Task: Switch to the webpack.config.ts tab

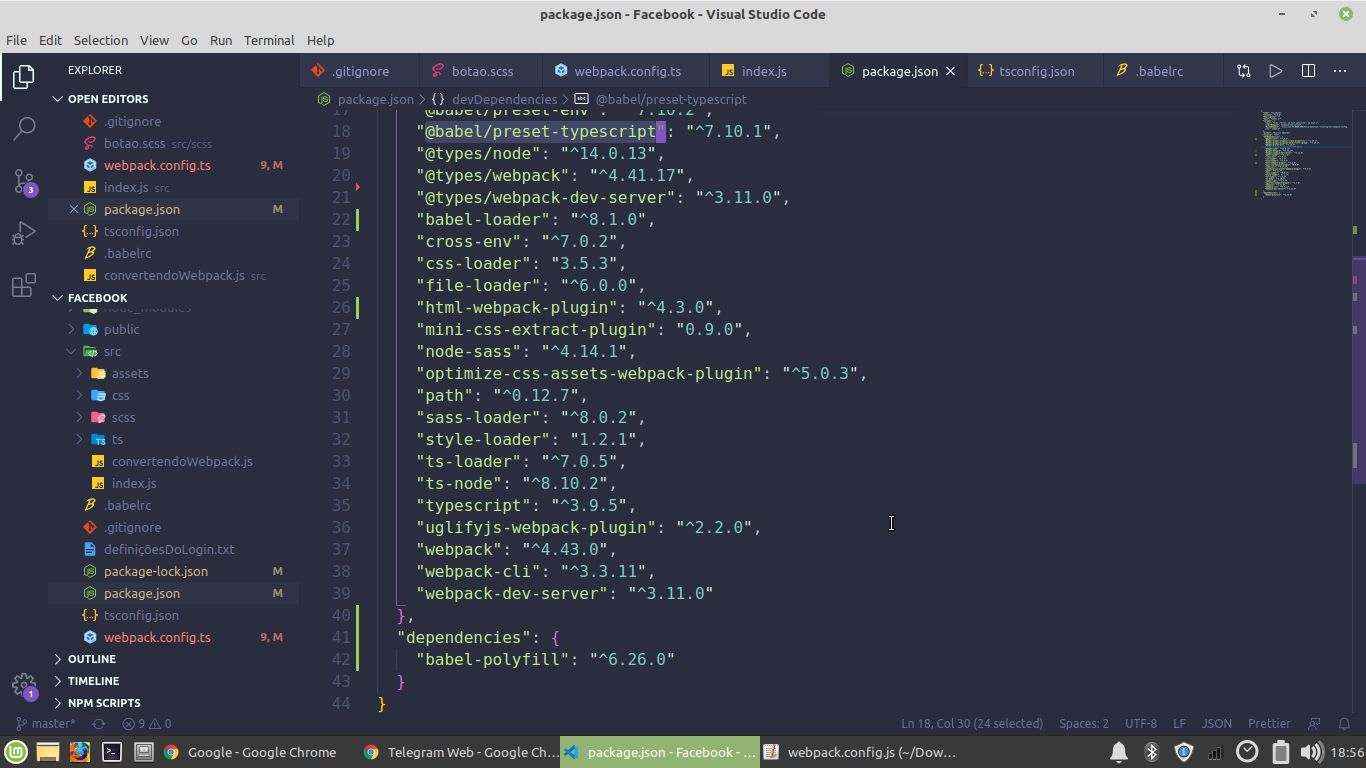Action: (626, 71)
